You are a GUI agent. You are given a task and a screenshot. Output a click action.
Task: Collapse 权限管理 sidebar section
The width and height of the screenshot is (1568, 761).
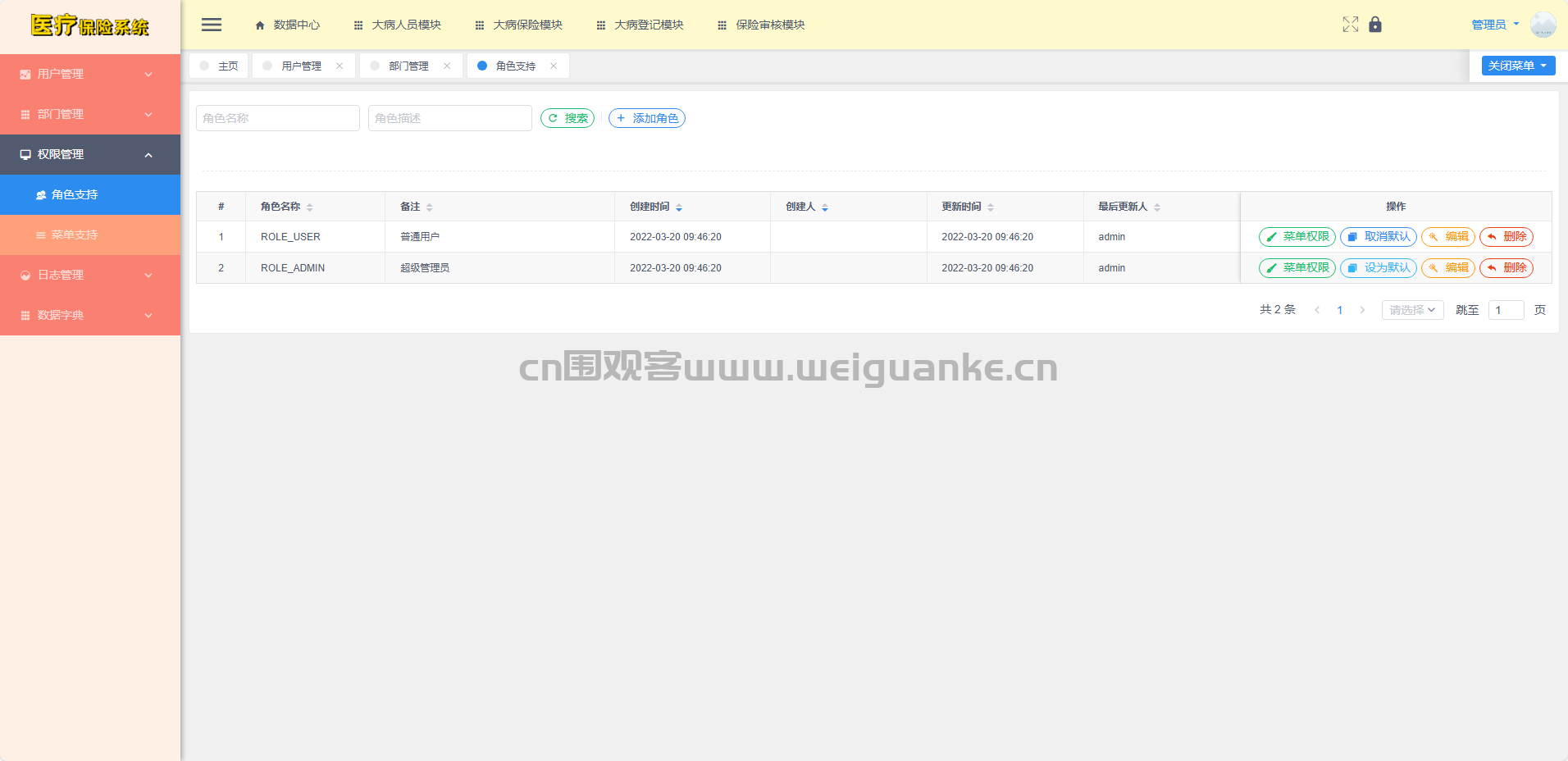(90, 154)
